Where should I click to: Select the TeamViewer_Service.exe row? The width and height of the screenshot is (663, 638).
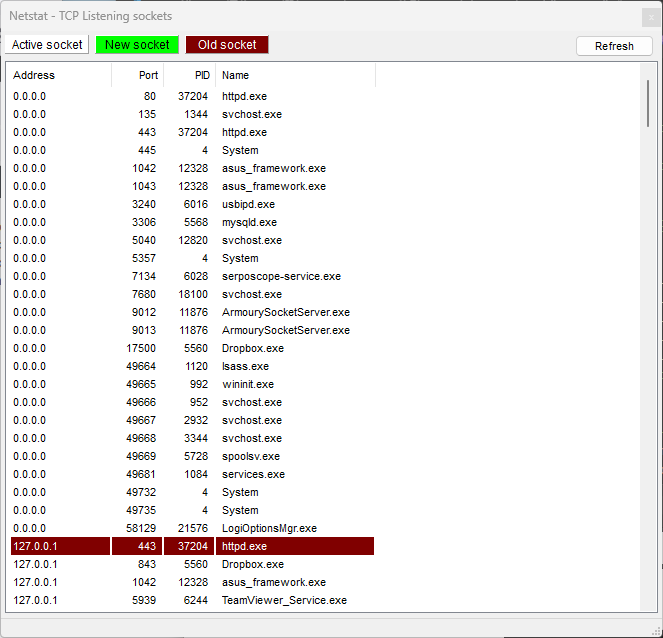coord(192,600)
